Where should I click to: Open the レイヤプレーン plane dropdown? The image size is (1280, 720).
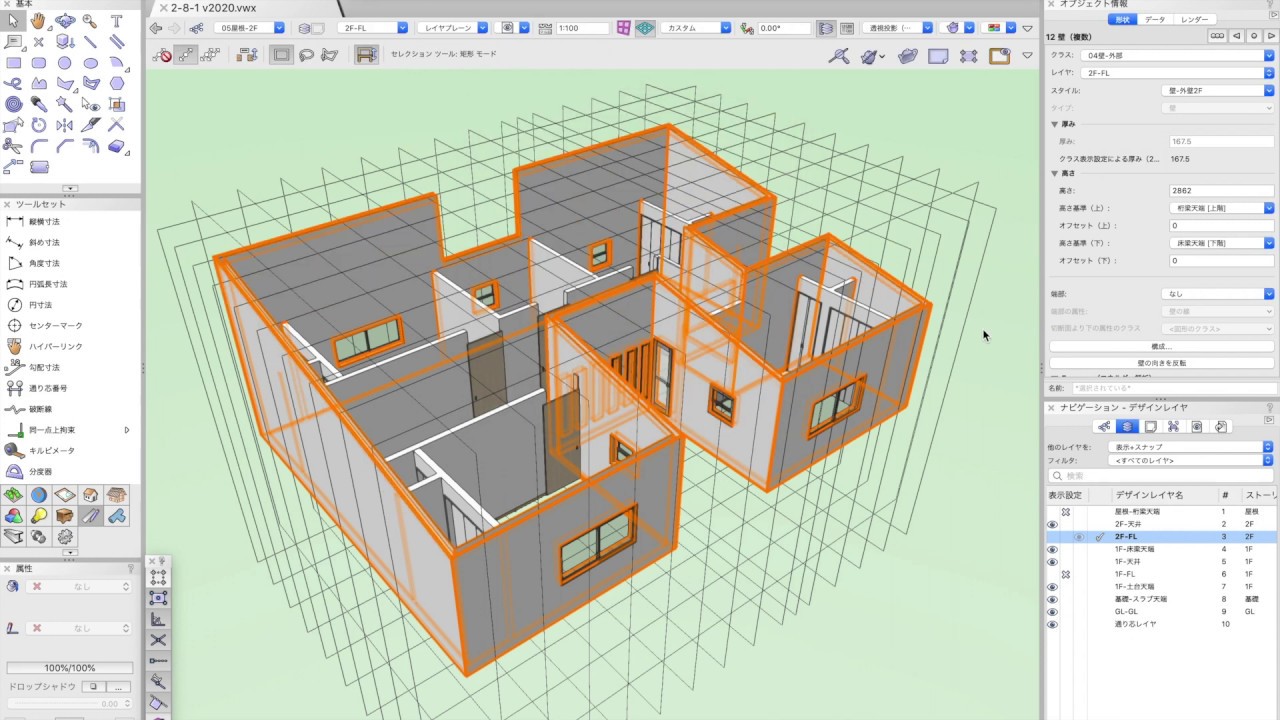tap(451, 28)
